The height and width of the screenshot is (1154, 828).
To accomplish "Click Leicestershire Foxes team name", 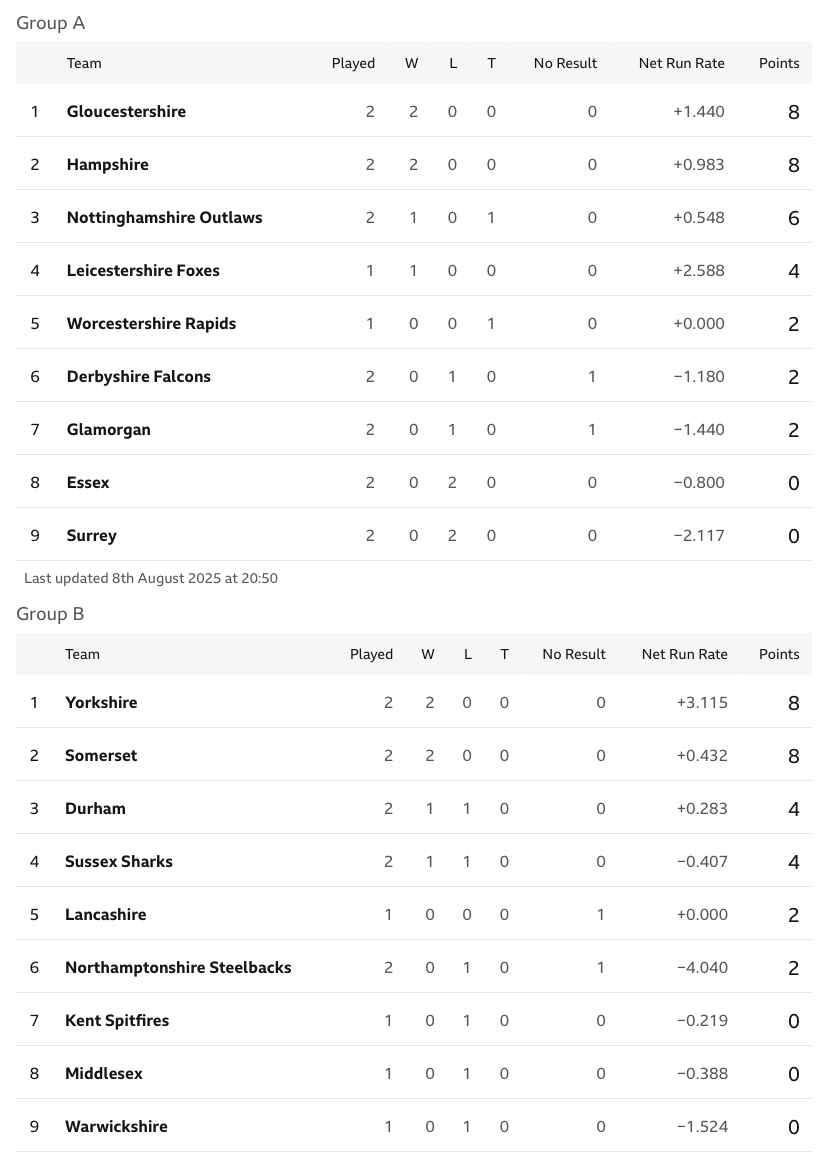I will point(143,270).
